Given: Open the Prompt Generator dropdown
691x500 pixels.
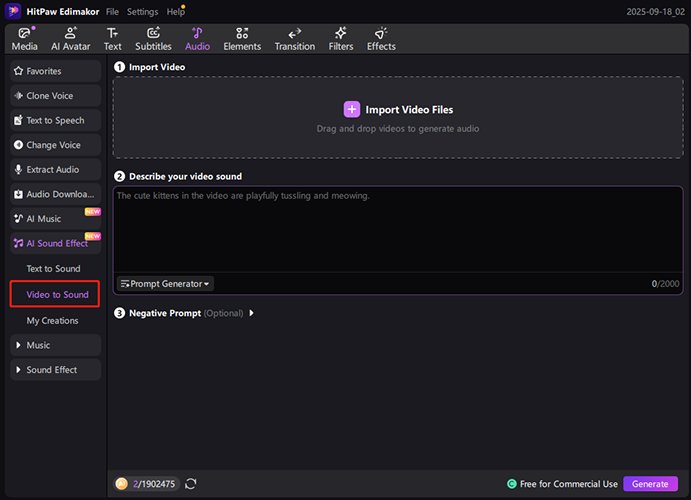Looking at the screenshot, I should pos(166,284).
